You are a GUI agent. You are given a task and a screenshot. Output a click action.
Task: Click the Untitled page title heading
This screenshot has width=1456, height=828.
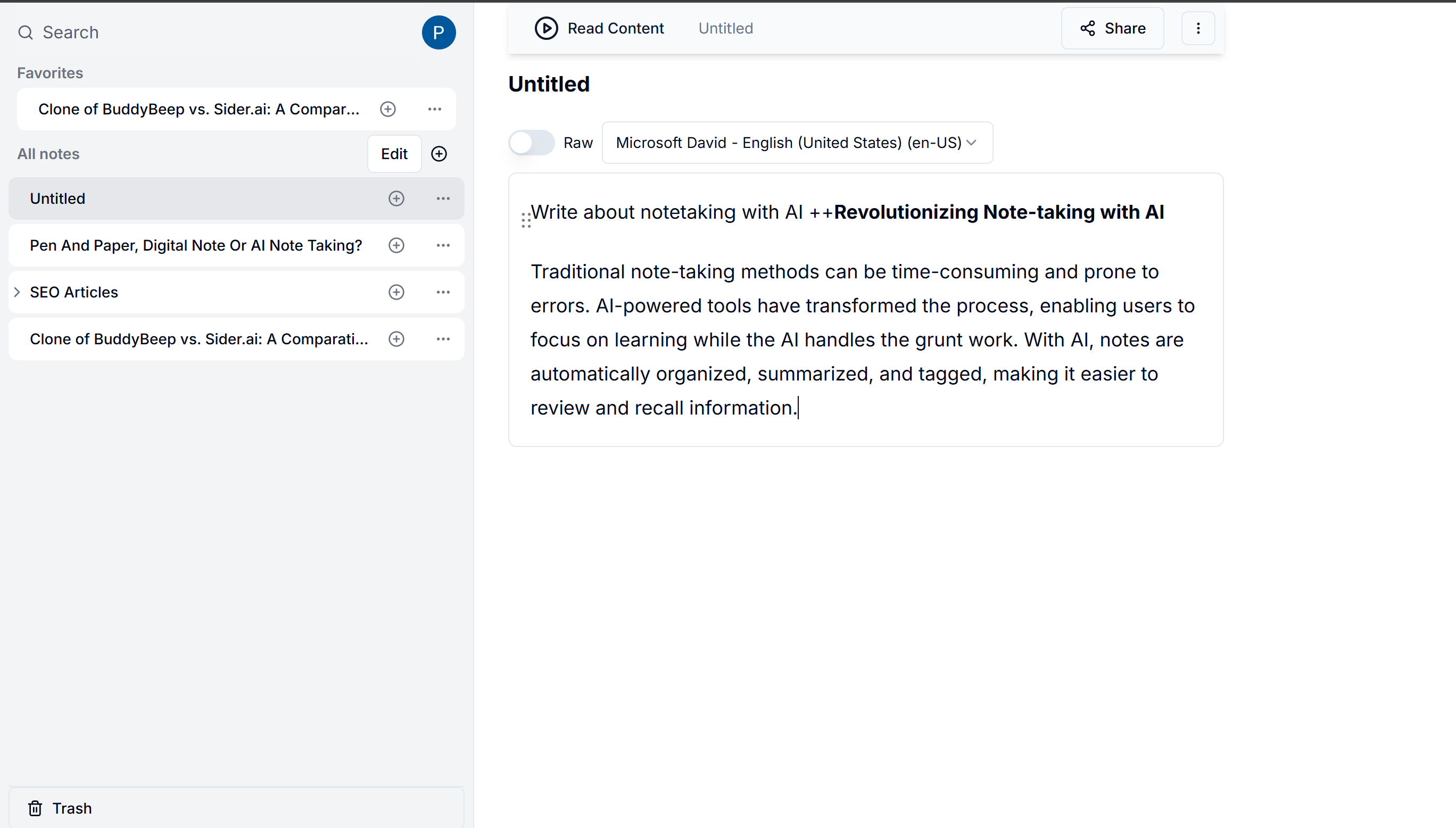tap(549, 84)
